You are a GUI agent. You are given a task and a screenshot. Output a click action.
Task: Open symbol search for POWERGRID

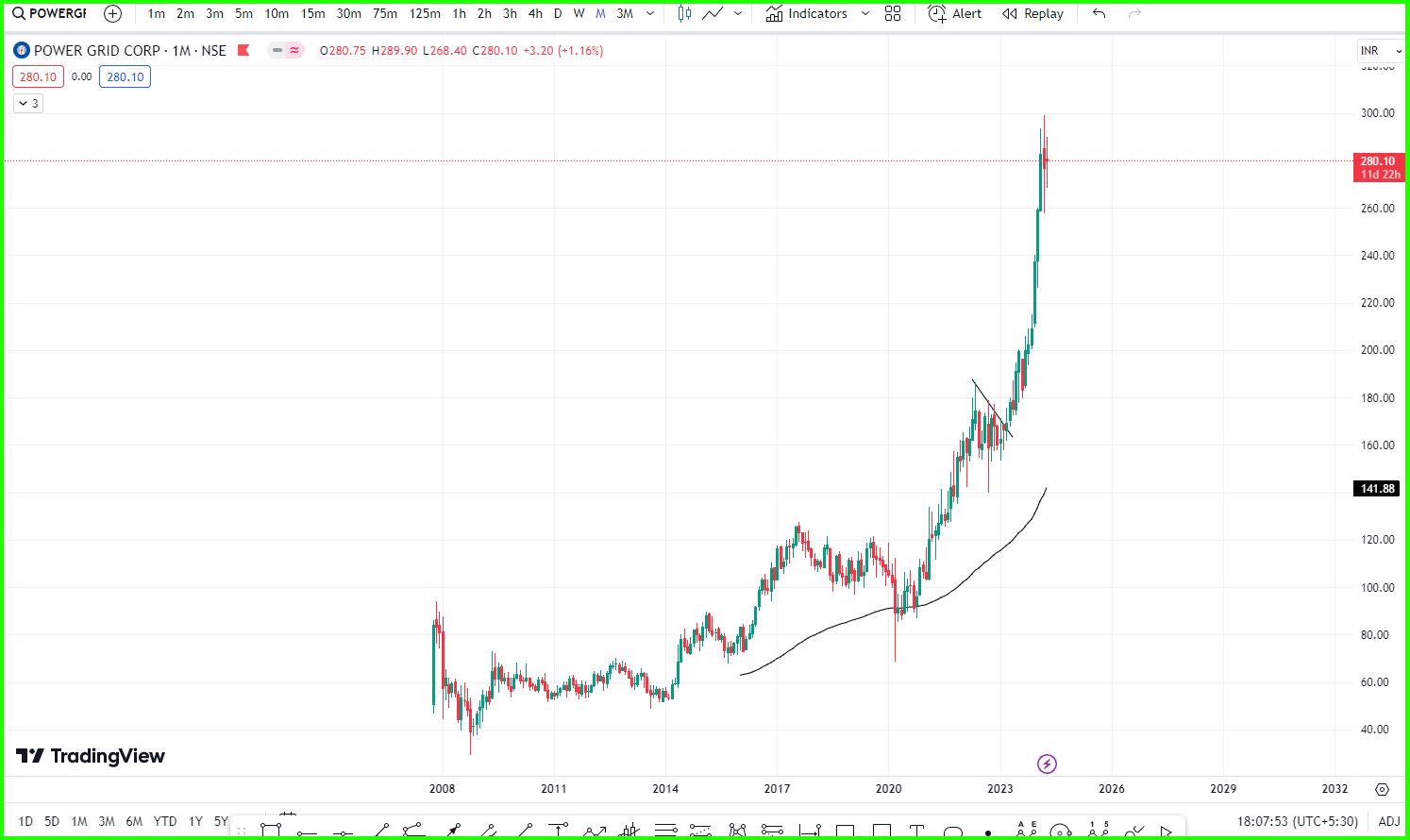pyautogui.click(x=49, y=13)
